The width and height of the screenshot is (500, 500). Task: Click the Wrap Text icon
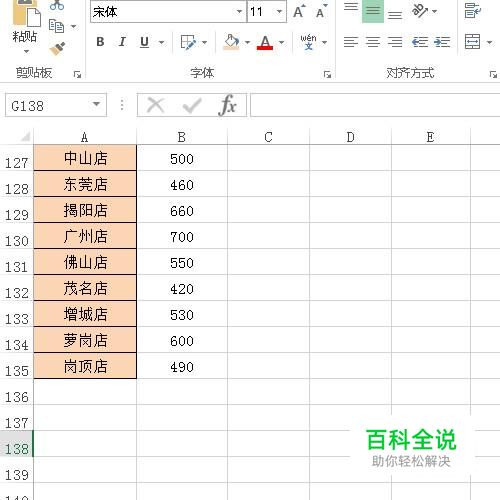473,11
